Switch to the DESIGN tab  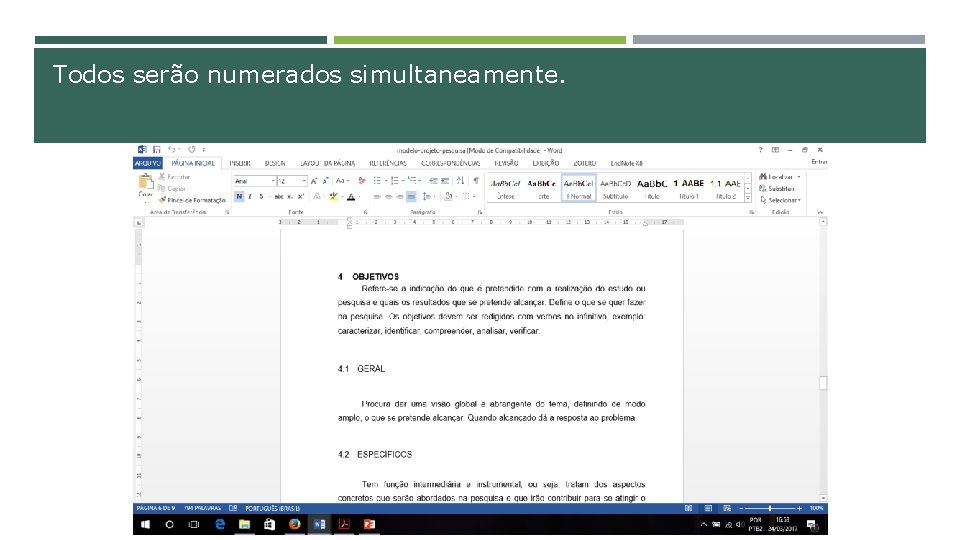coord(275,163)
